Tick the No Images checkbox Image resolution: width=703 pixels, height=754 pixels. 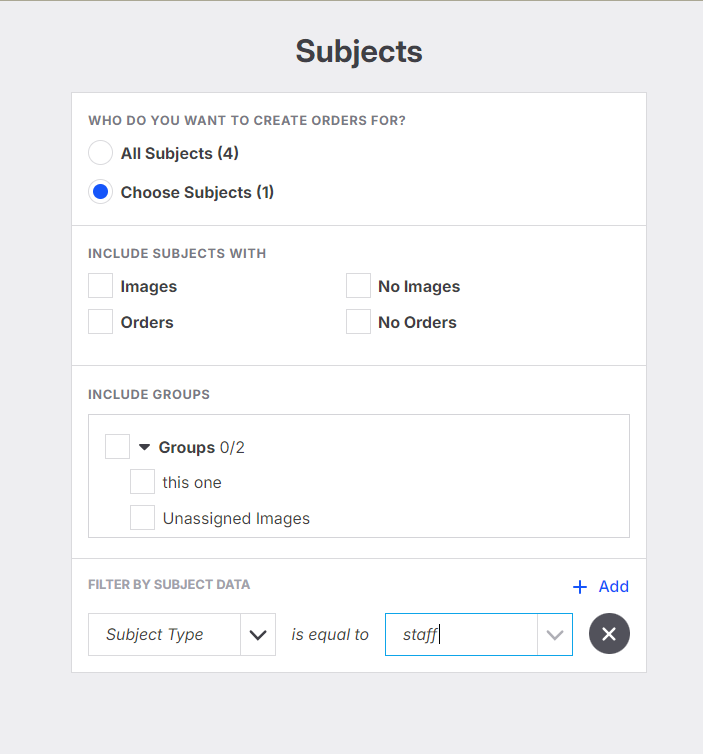point(358,286)
